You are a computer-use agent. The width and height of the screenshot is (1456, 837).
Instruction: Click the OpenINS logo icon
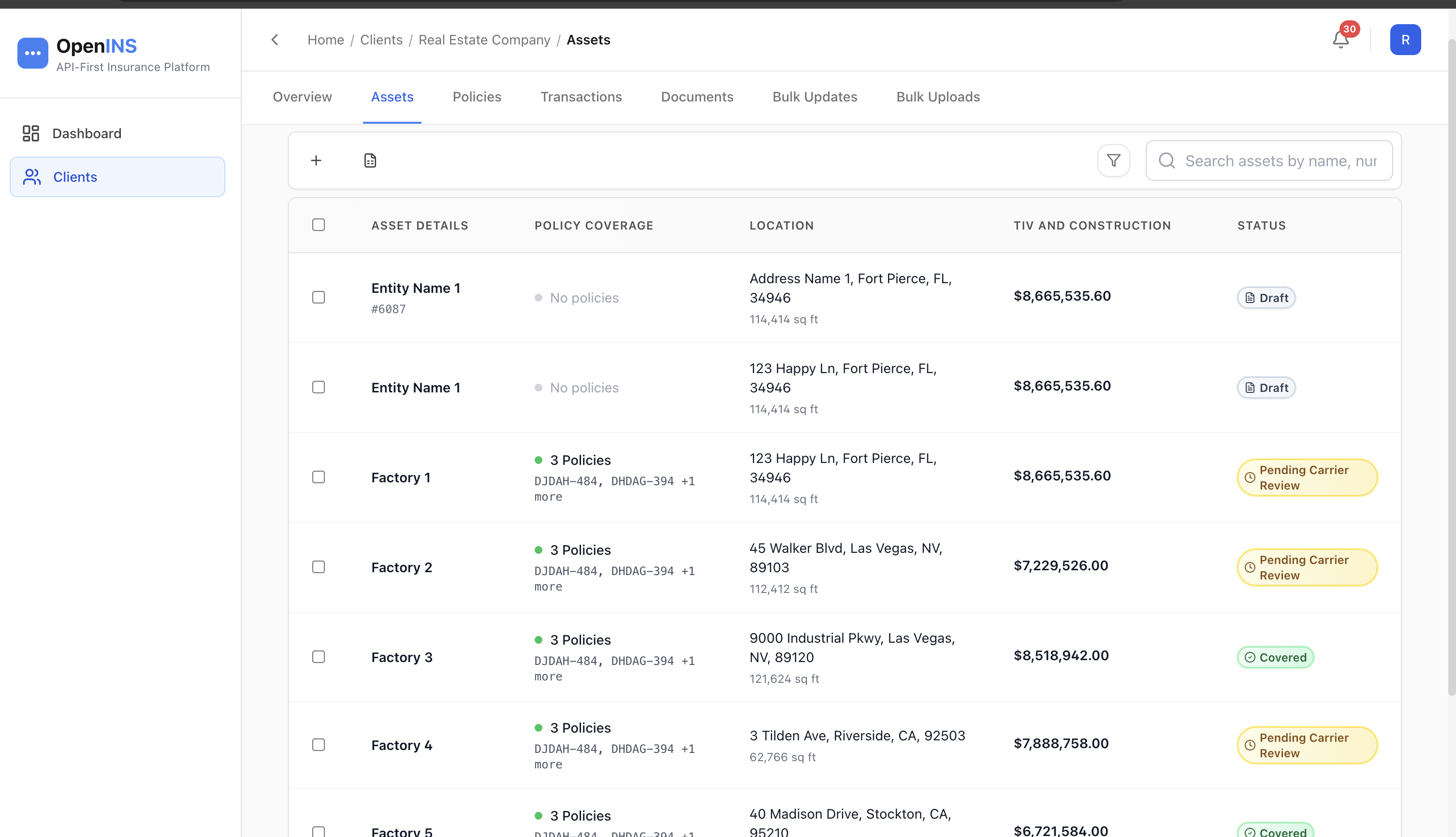pos(33,53)
